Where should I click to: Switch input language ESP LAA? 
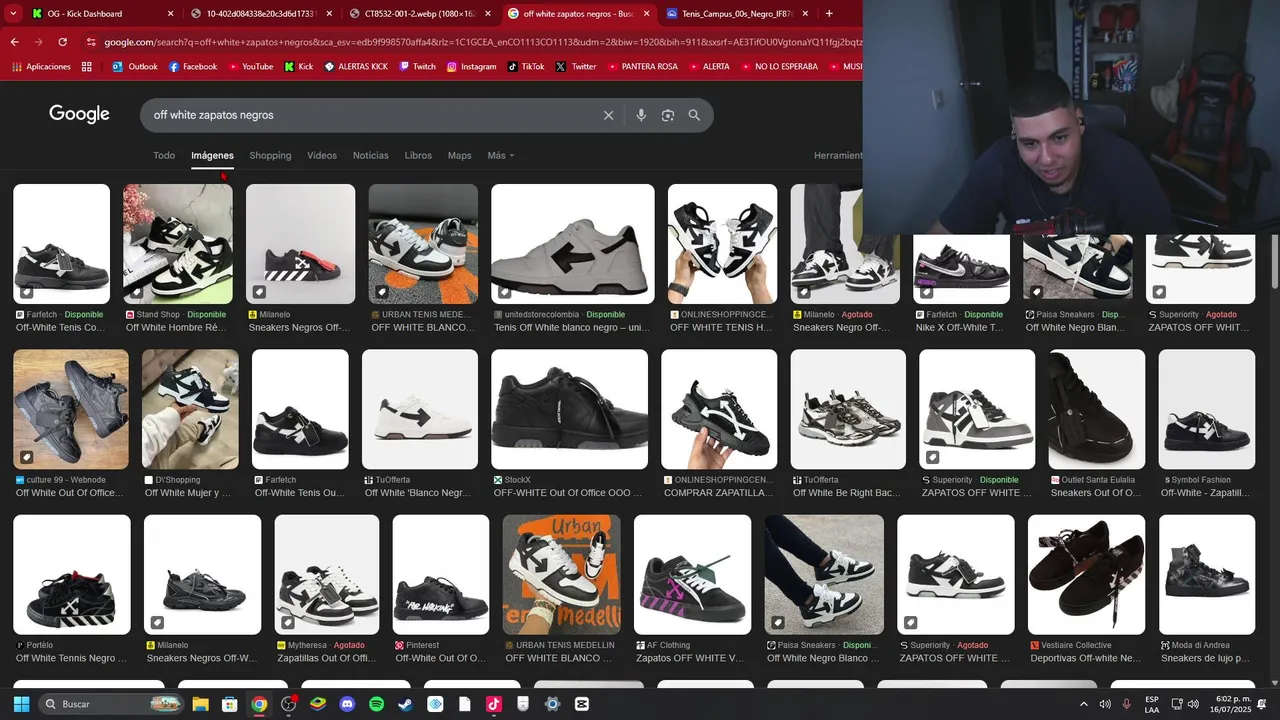[x=1152, y=704]
